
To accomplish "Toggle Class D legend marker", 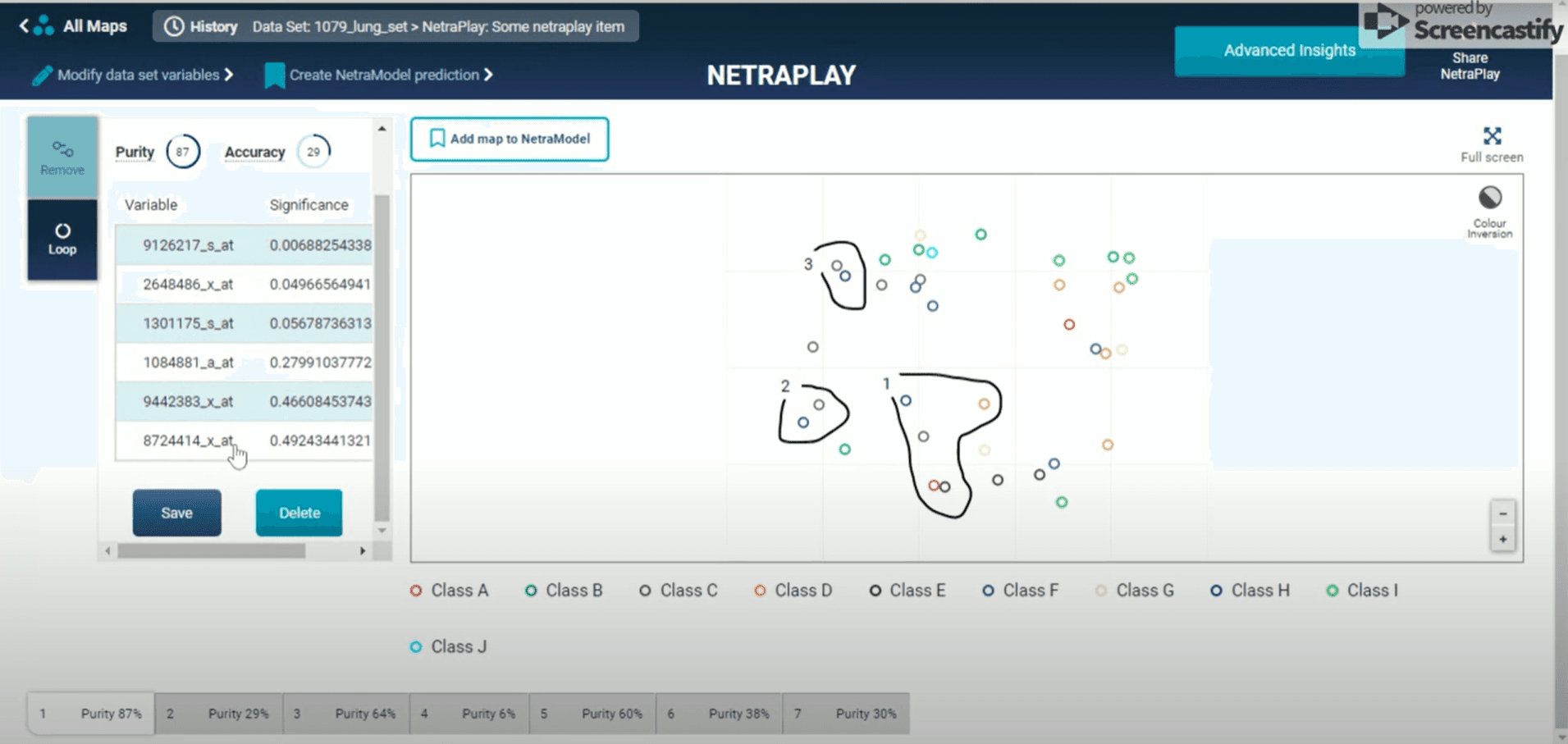I will coord(760,591).
